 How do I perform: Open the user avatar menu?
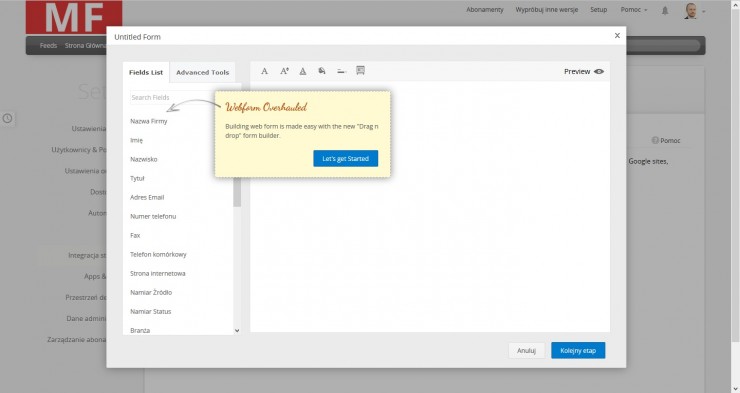pos(694,11)
